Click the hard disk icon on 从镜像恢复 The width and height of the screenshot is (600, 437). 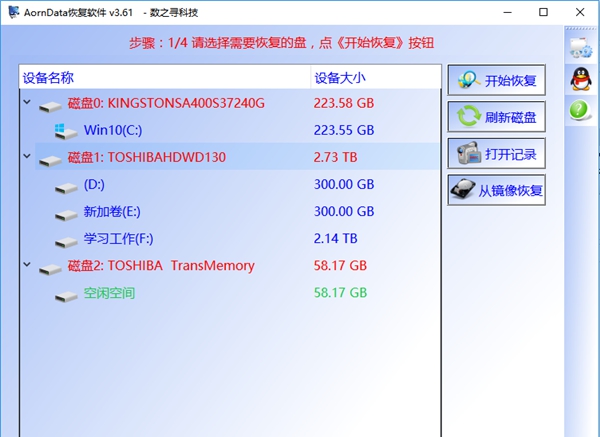(x=462, y=189)
